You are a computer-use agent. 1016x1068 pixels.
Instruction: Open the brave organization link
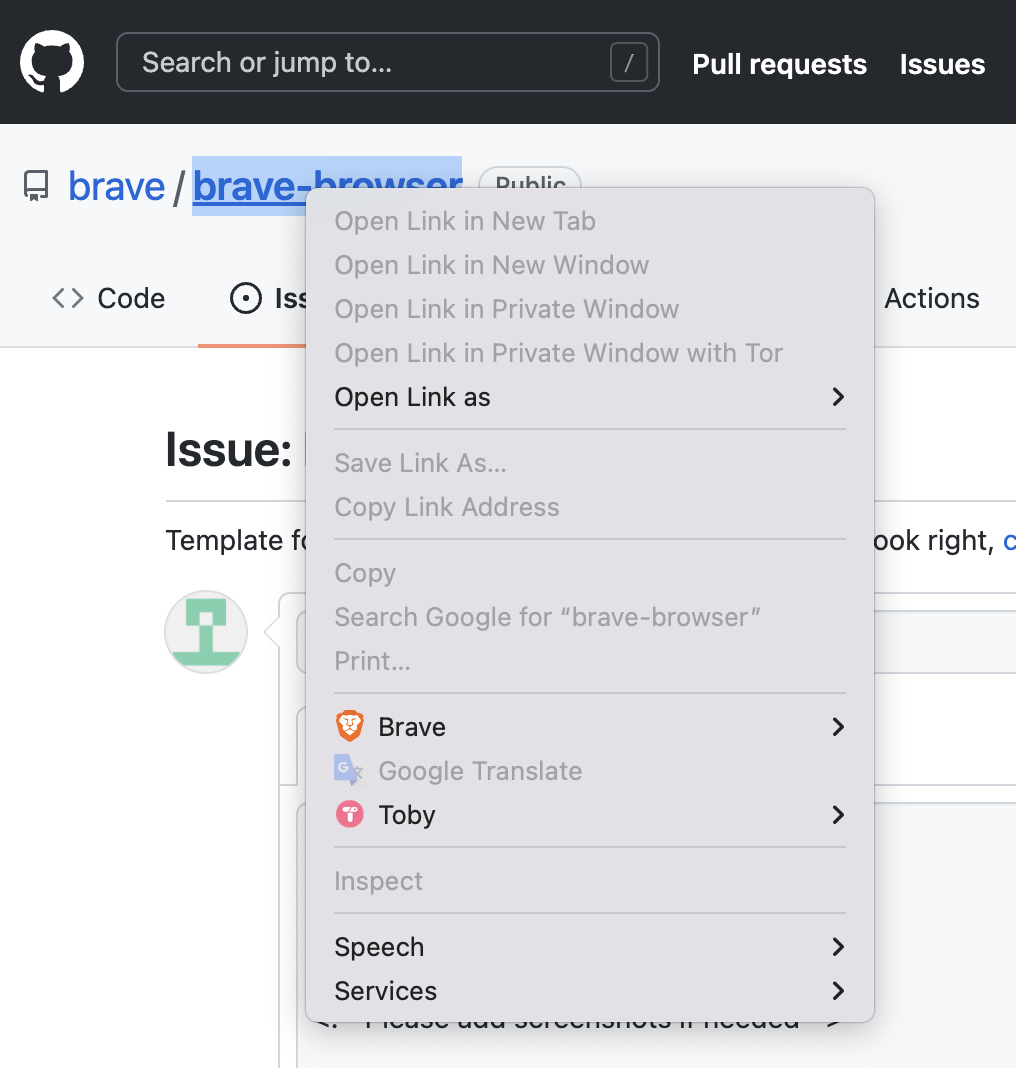117,185
